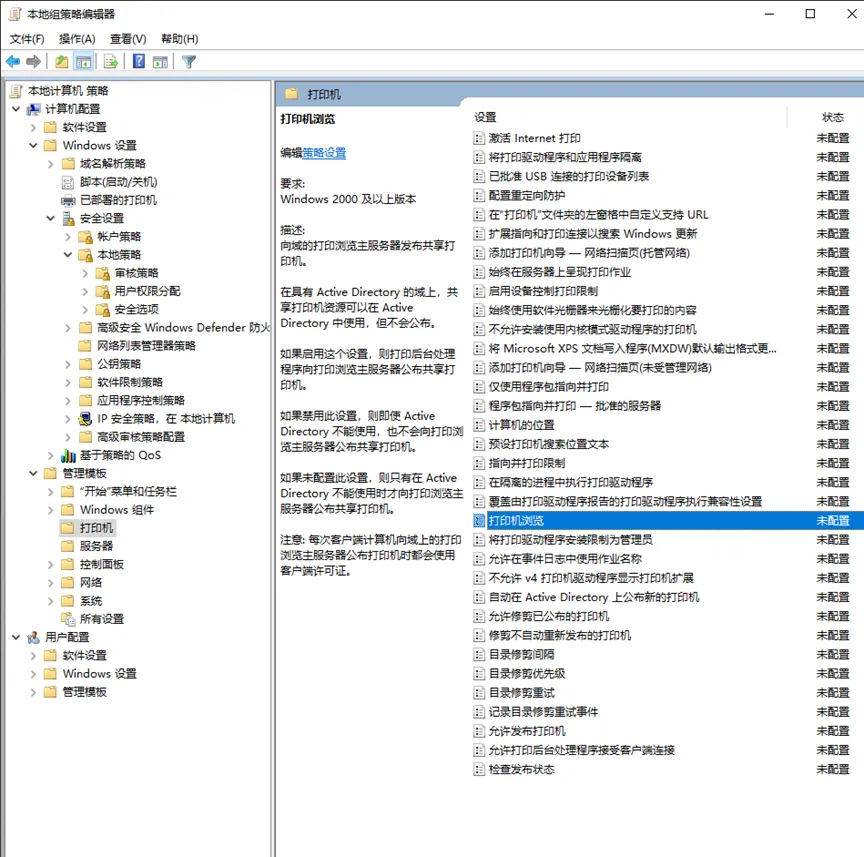Open the Export List toolbar icon

[110, 61]
